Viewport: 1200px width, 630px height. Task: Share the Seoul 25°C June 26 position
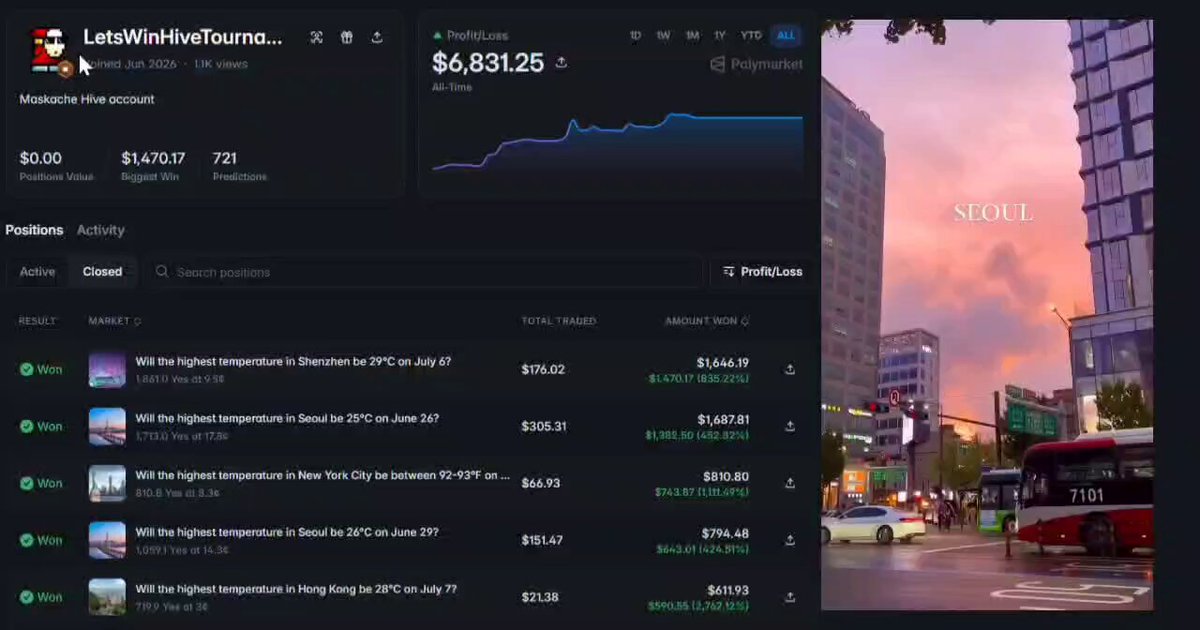790,426
